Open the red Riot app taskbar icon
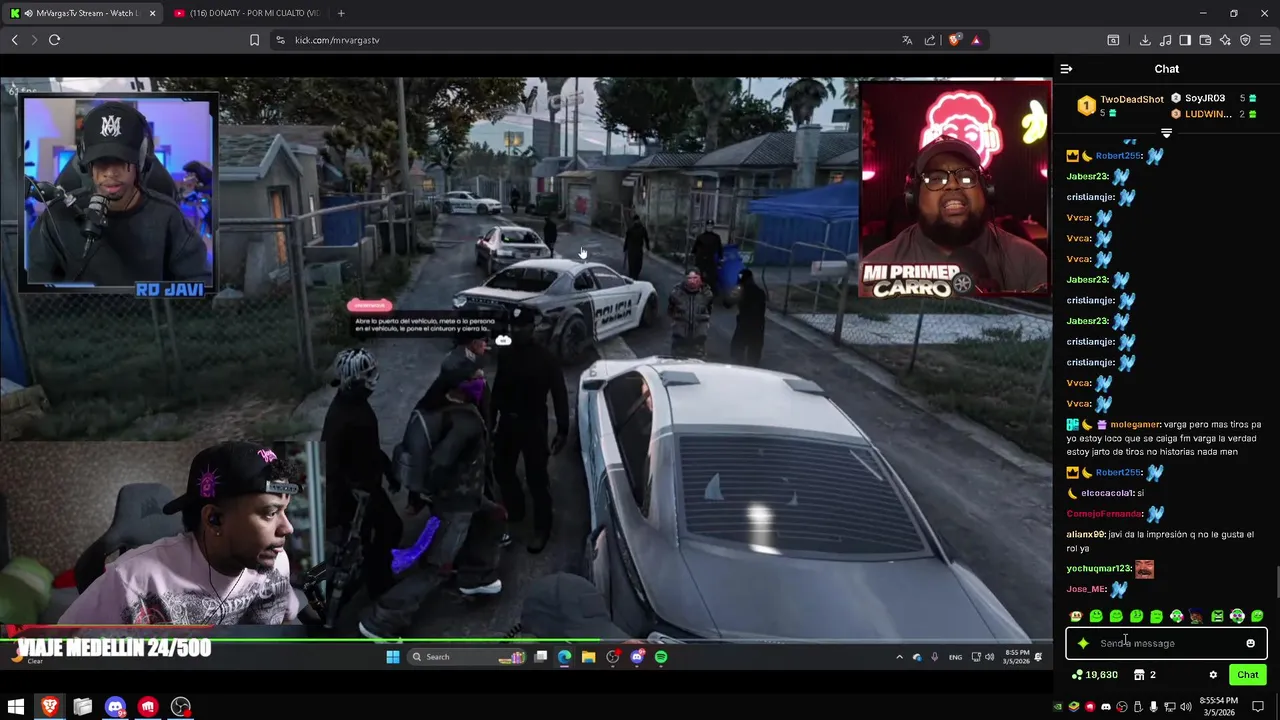This screenshot has height=720, width=1280. pyautogui.click(x=148, y=707)
